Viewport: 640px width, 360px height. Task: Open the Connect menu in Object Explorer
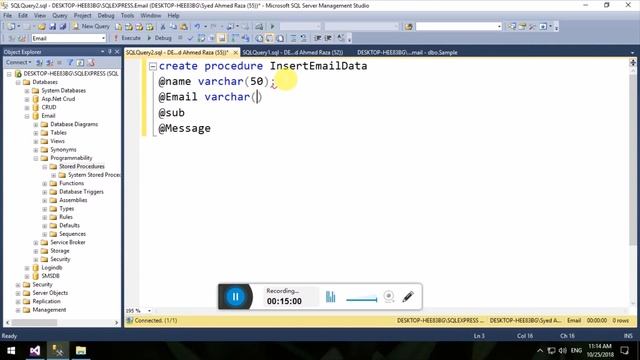click(18, 62)
